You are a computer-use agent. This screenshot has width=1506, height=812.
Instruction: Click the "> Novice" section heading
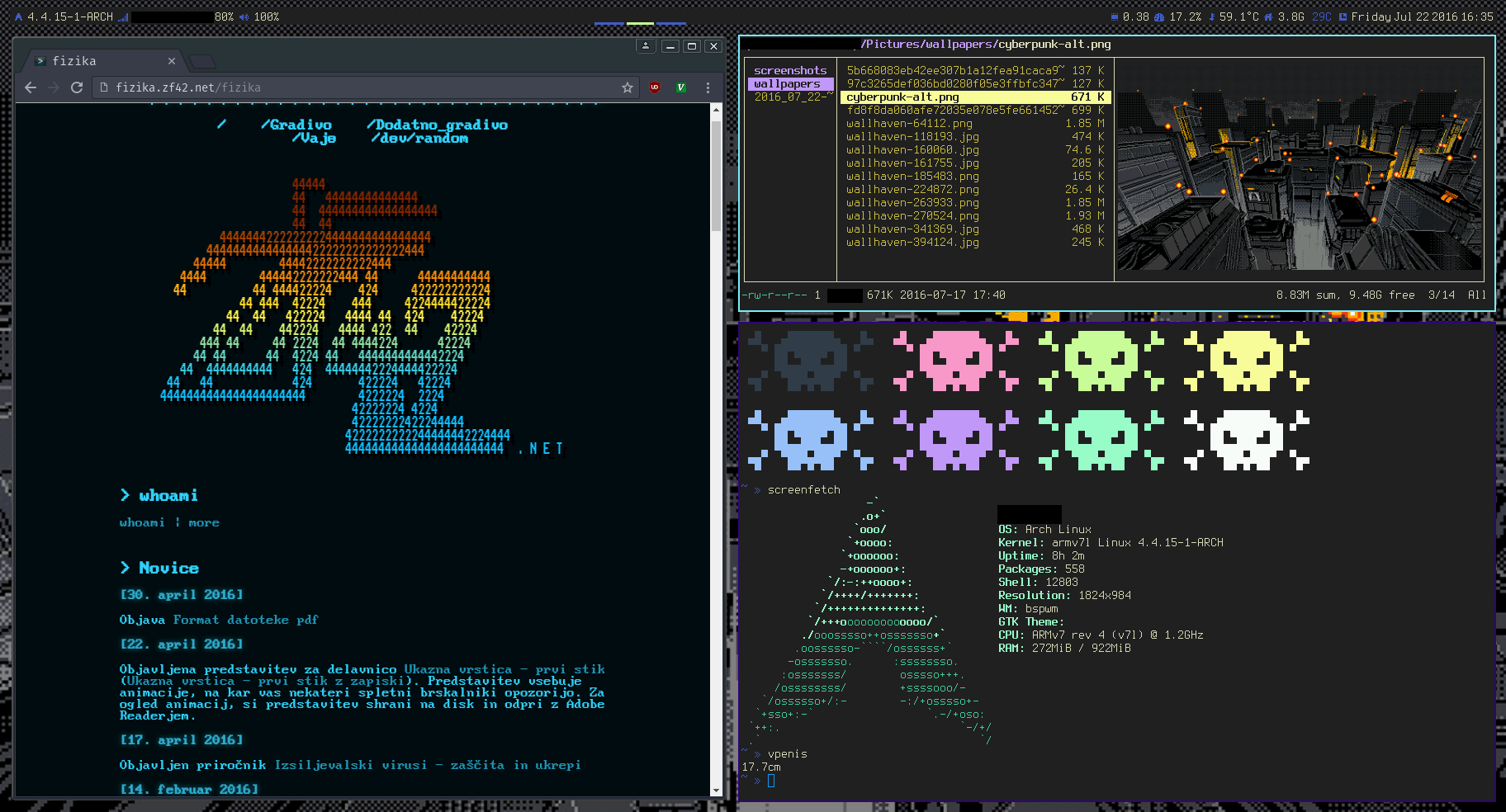[x=159, y=568]
